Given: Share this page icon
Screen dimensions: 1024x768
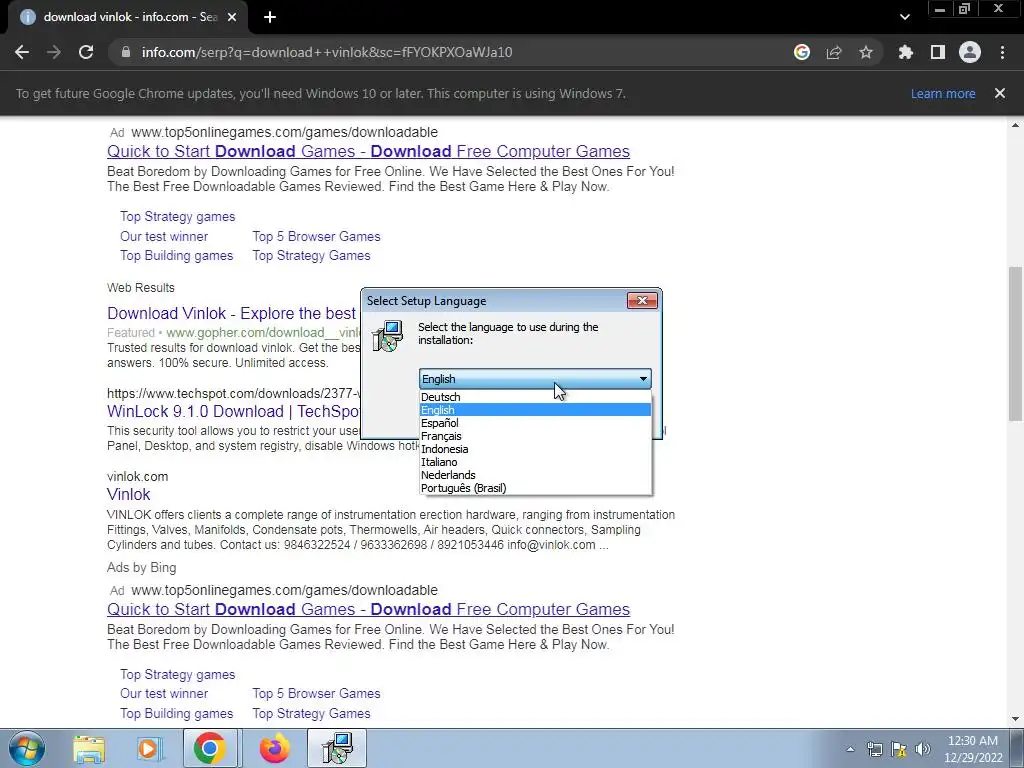Looking at the screenshot, I should [834, 52].
